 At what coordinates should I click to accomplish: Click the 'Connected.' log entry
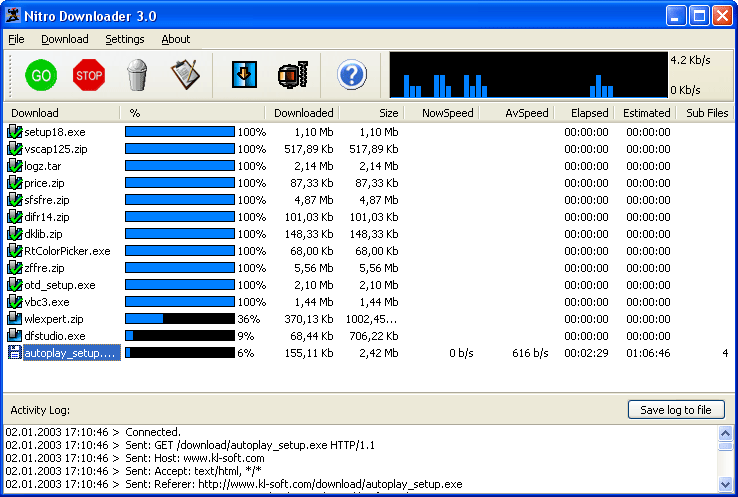[153, 432]
